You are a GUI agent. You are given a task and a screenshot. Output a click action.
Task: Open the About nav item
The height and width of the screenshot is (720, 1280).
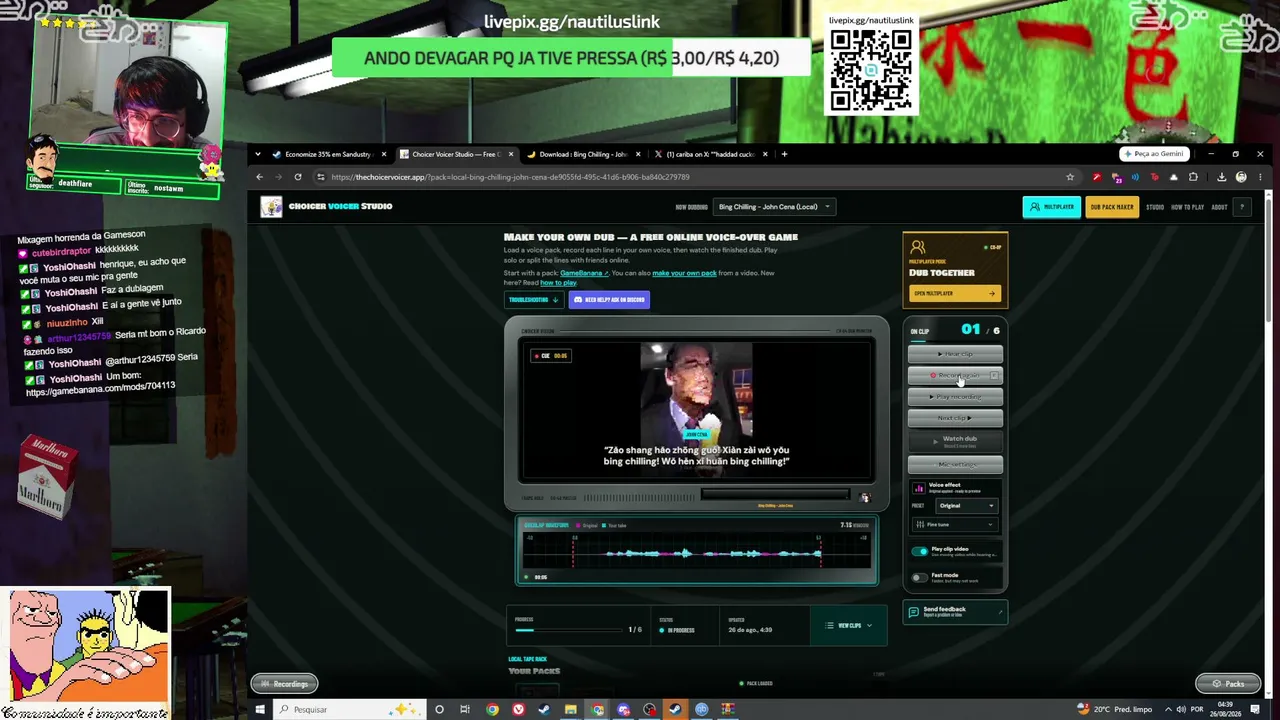1219,207
